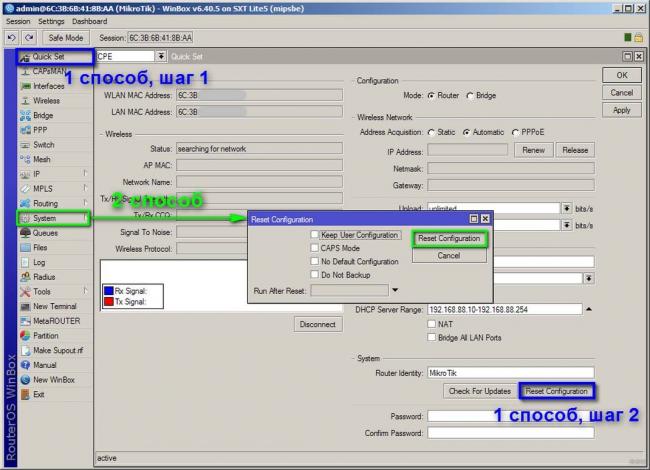650x470 pixels.
Task: Open the MetaROUTER sidebar icon
Action: coord(26,321)
